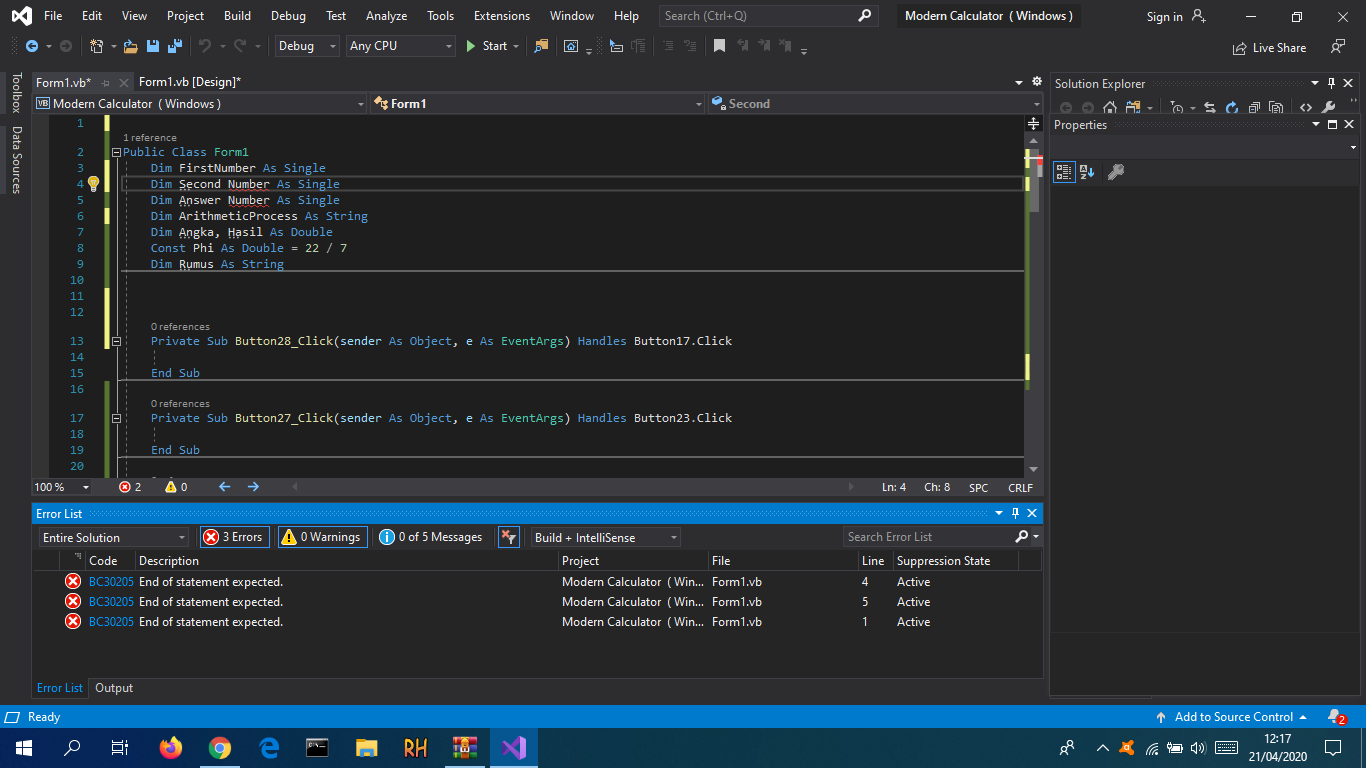Open the Toolbox side tab
The image size is (1366, 768).
pyautogui.click(x=16, y=92)
